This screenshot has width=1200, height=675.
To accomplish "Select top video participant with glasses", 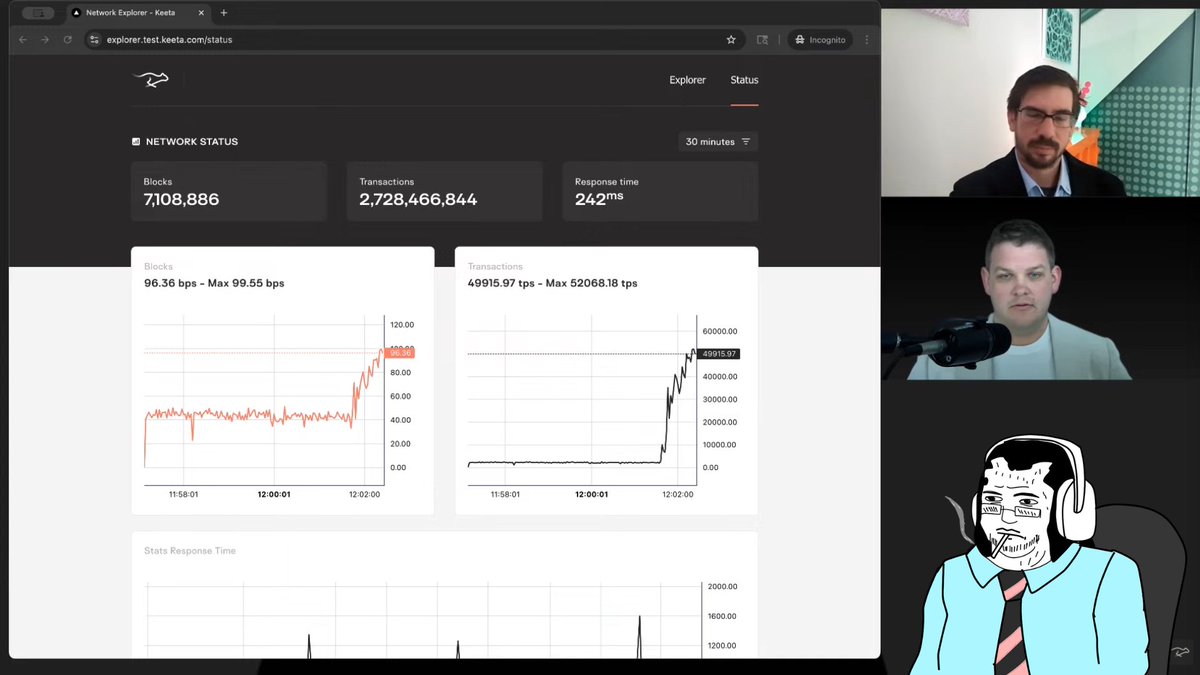I will 1040,103.
